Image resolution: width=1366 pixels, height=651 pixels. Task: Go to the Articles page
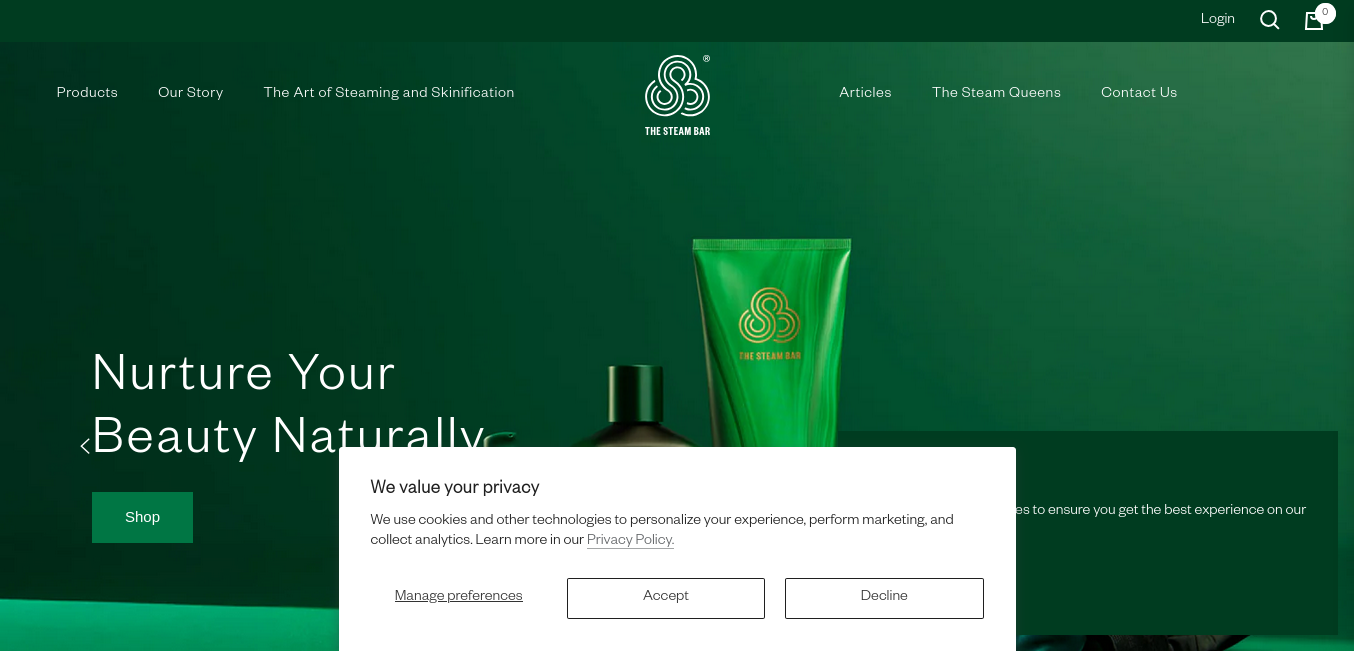point(865,92)
